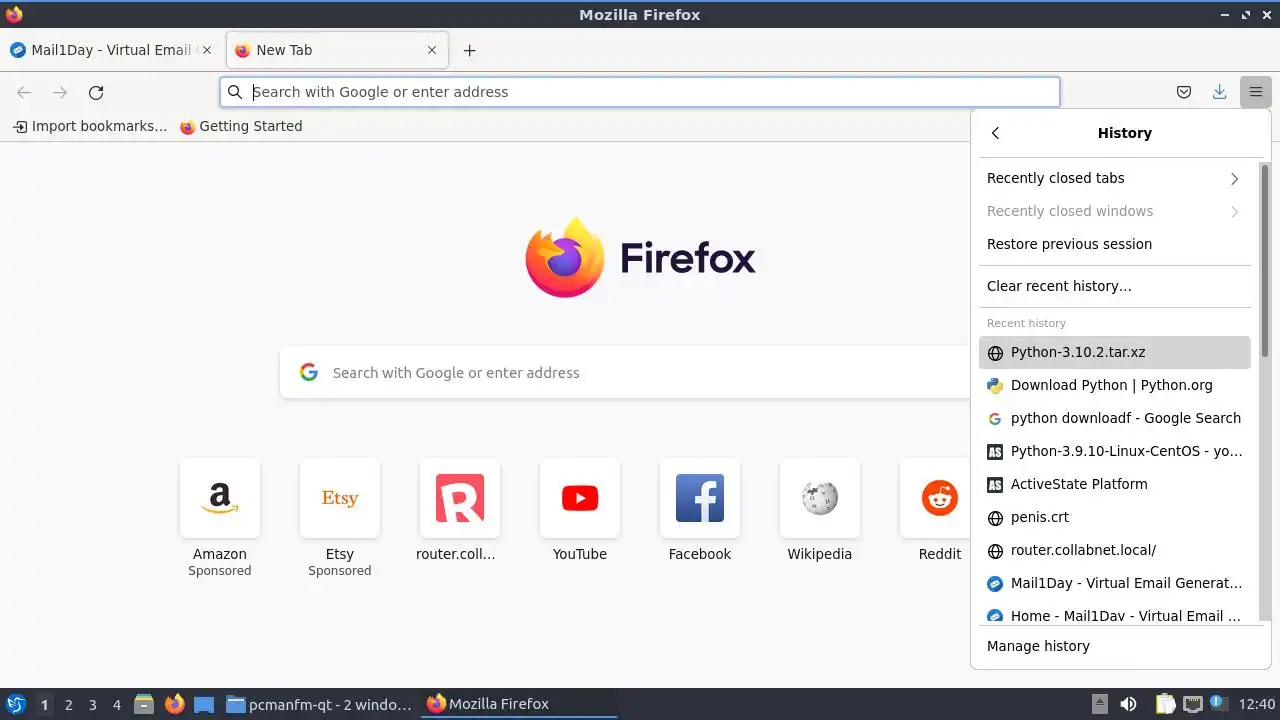Switch to virtual desktop 2
Image resolution: width=1280 pixels, height=720 pixels.
[x=68, y=704]
